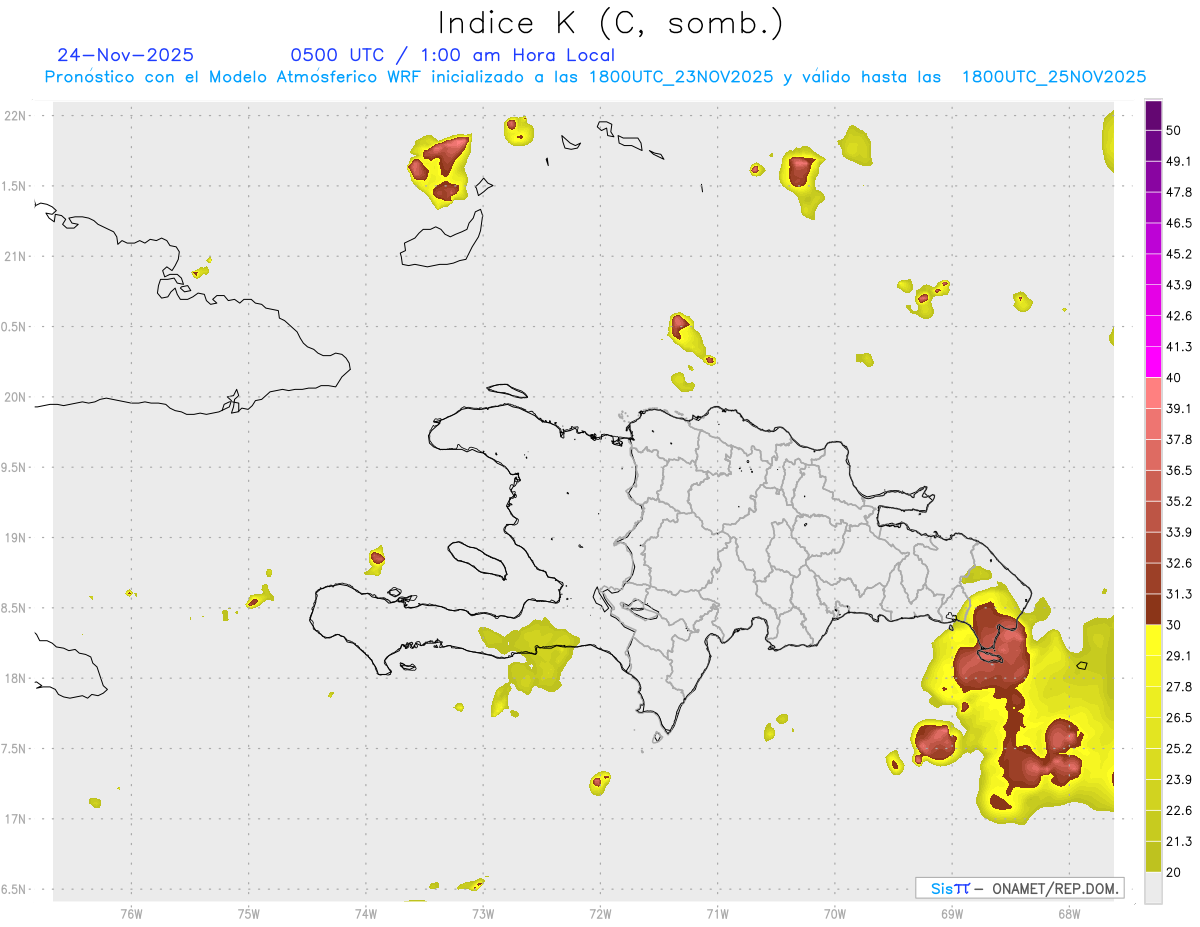Click the dark brown swatch between 30 and 31.3

tap(1154, 609)
